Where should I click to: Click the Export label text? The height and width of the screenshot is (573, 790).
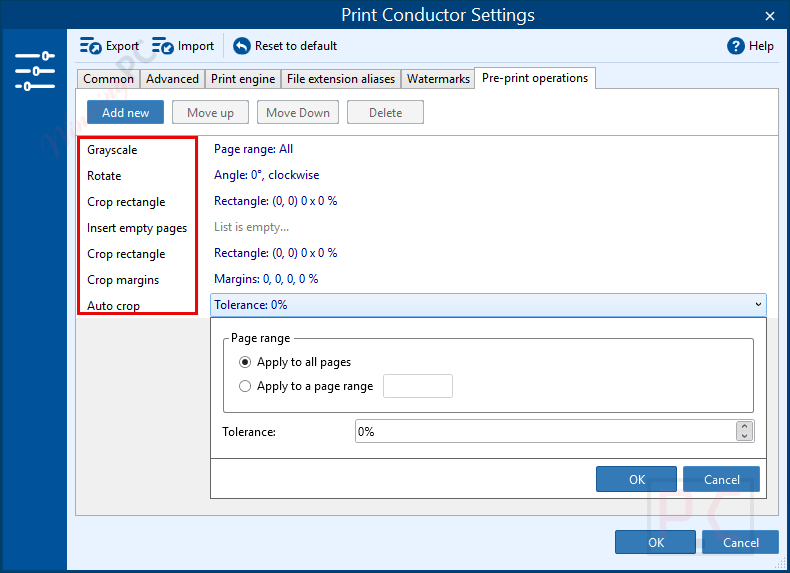122,46
